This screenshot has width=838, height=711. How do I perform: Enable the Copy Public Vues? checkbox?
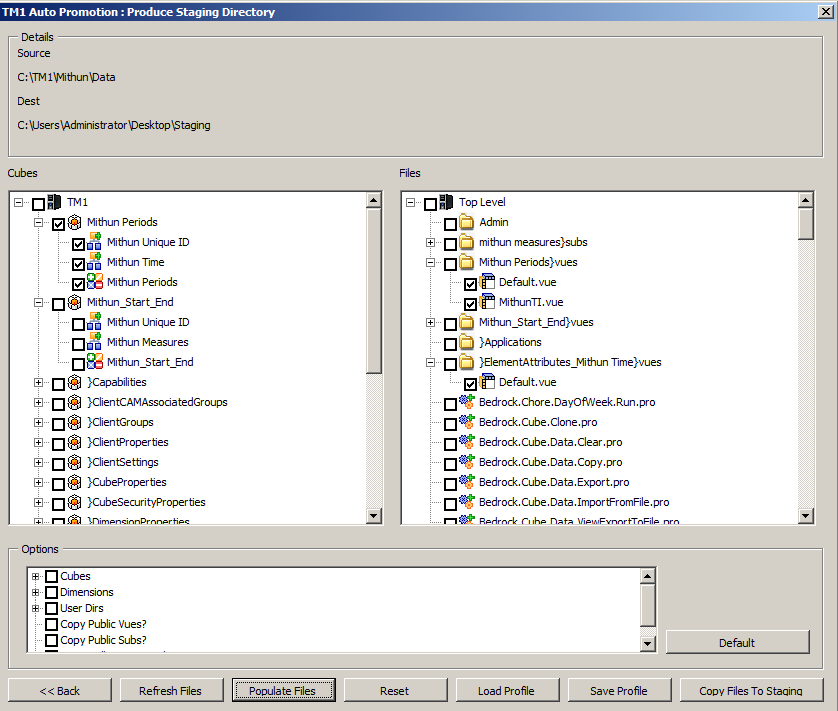click(52, 624)
